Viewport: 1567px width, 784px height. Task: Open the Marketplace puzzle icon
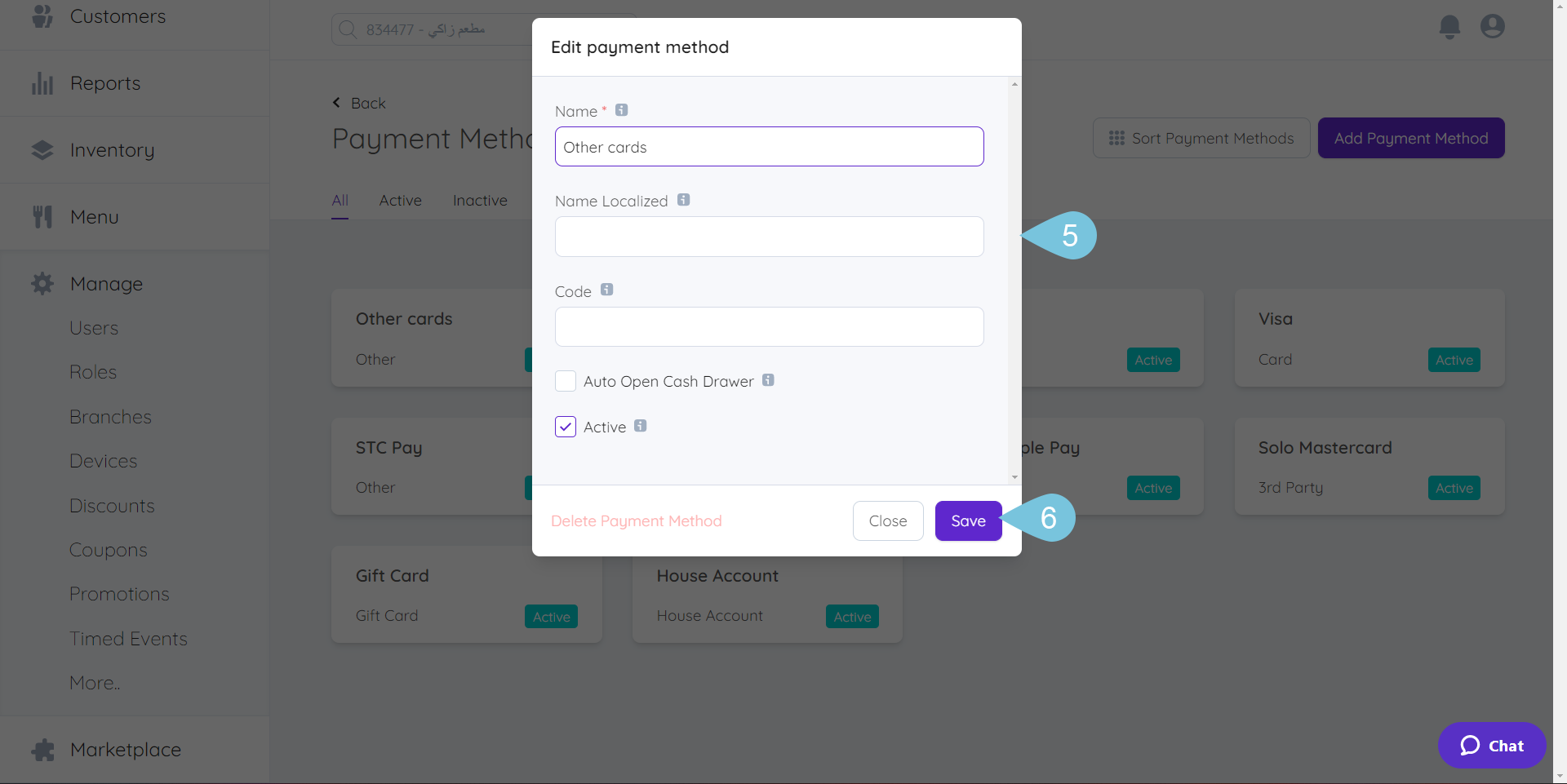42,749
